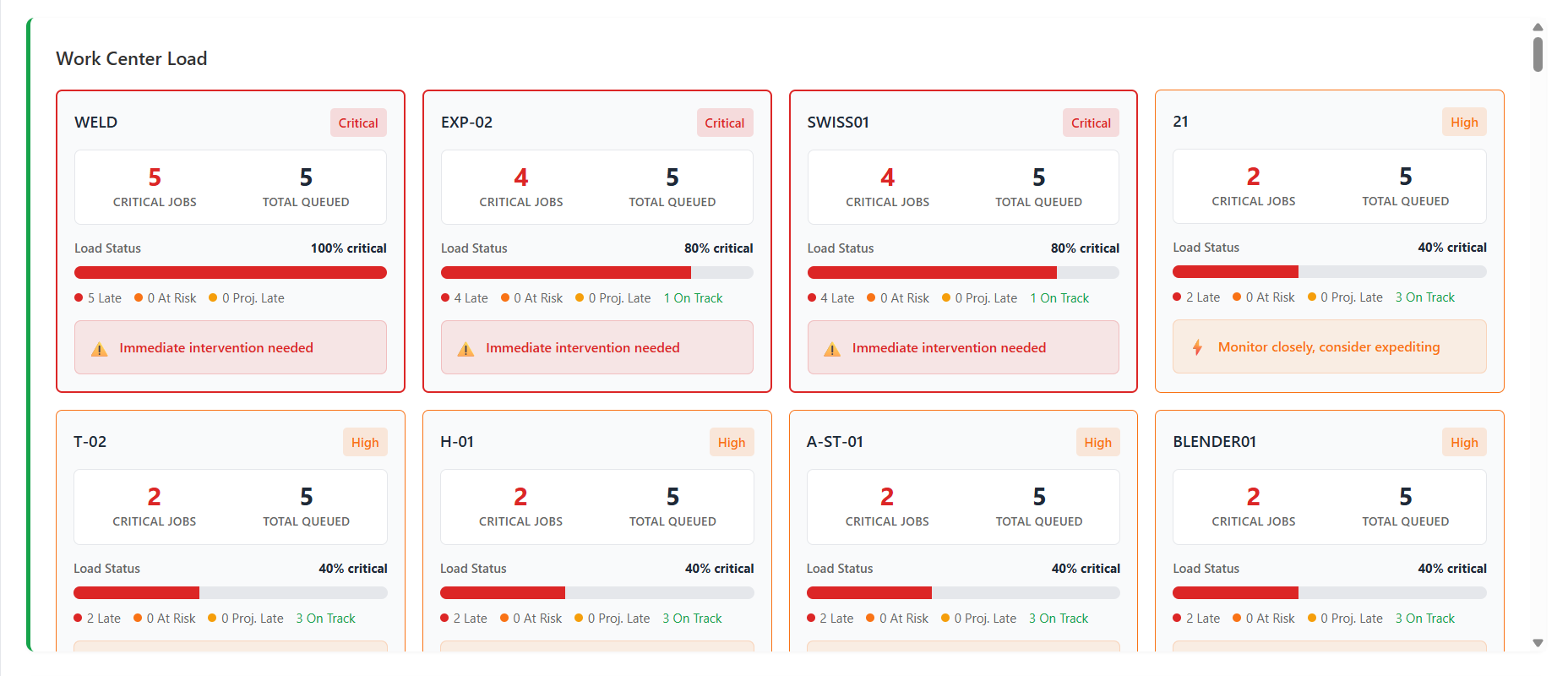The height and width of the screenshot is (676, 1568).
Task: Click SWISS01 load status progress bar
Action: [963, 272]
